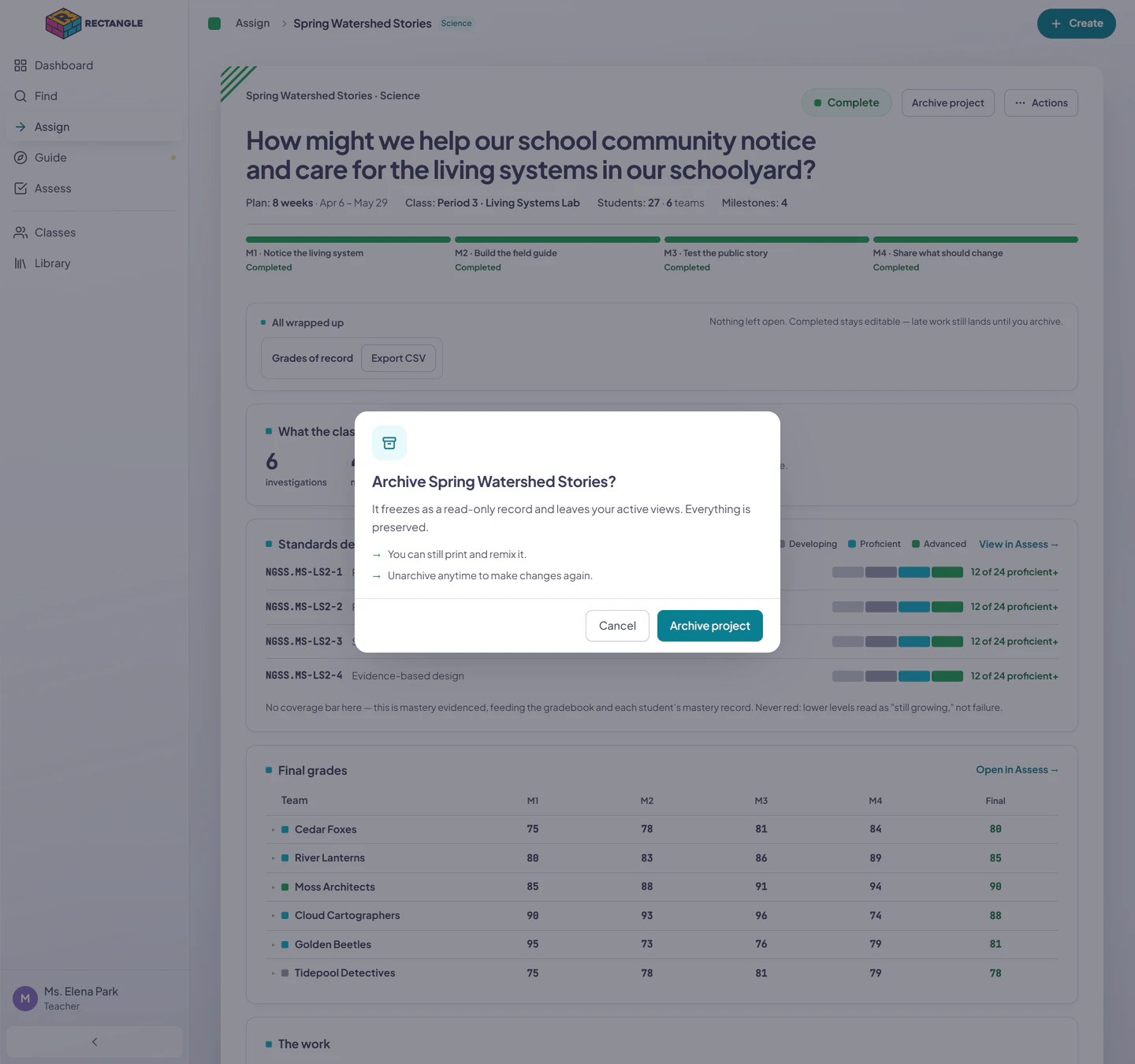The height and width of the screenshot is (1064, 1135).
Task: Export grades as CSV
Action: 398,359
